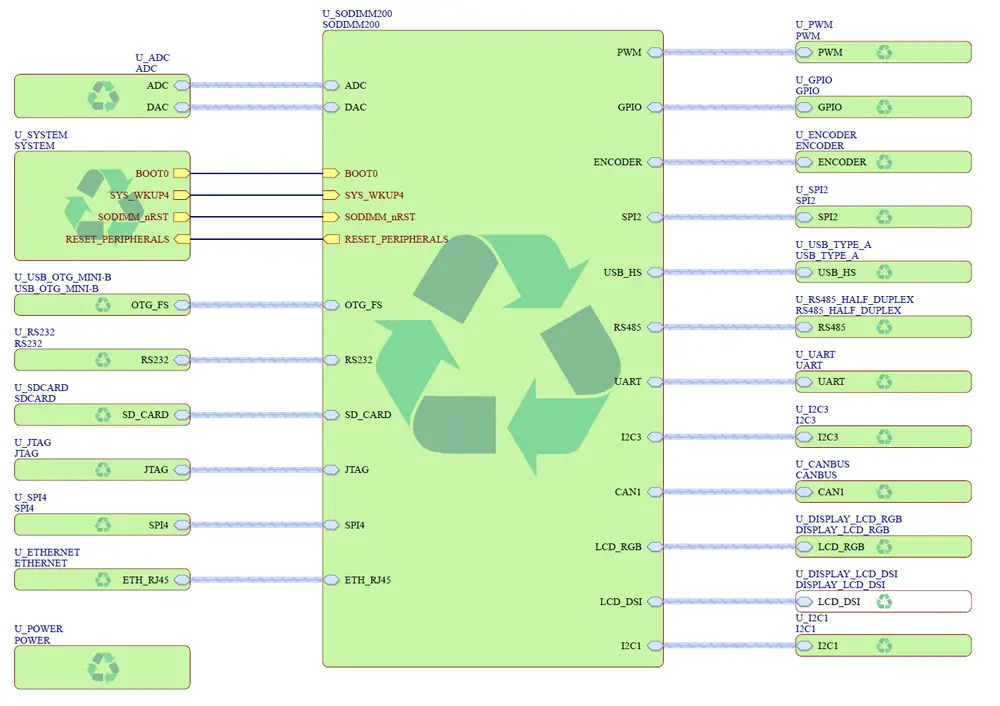Select the recycle icon in the CANBUS block
This screenshot has height=706, width=1000.
point(884,491)
